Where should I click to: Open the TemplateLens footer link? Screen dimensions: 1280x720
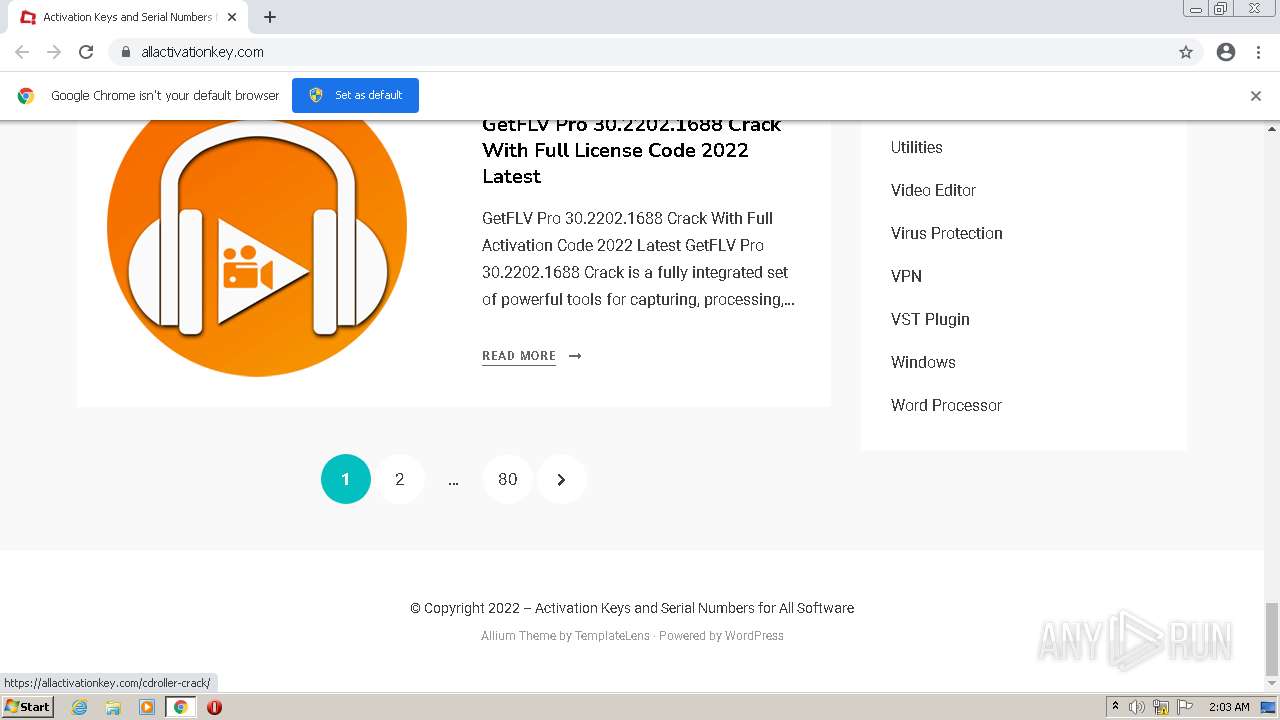coord(612,636)
